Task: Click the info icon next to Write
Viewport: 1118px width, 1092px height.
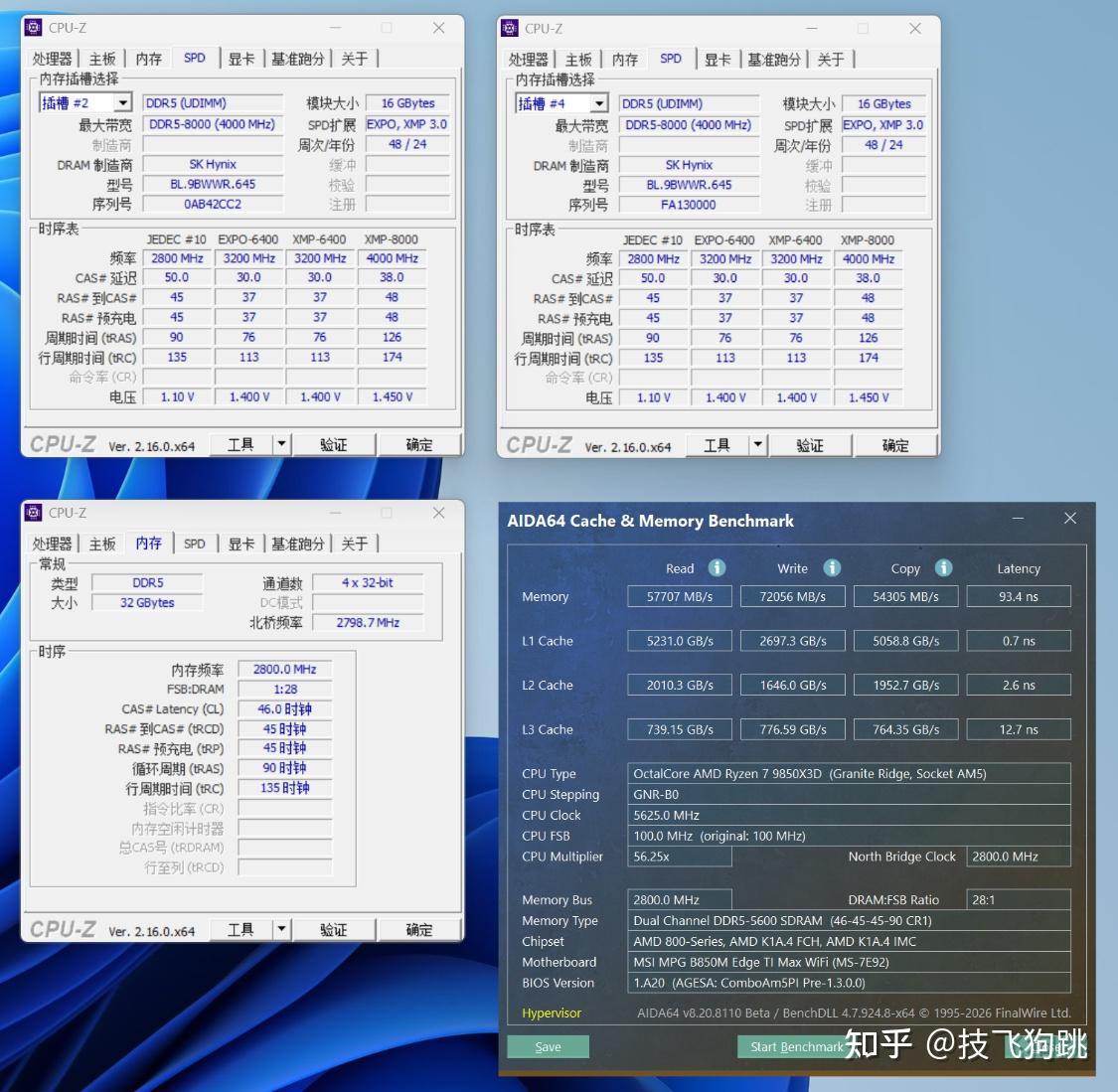Action: tap(832, 567)
